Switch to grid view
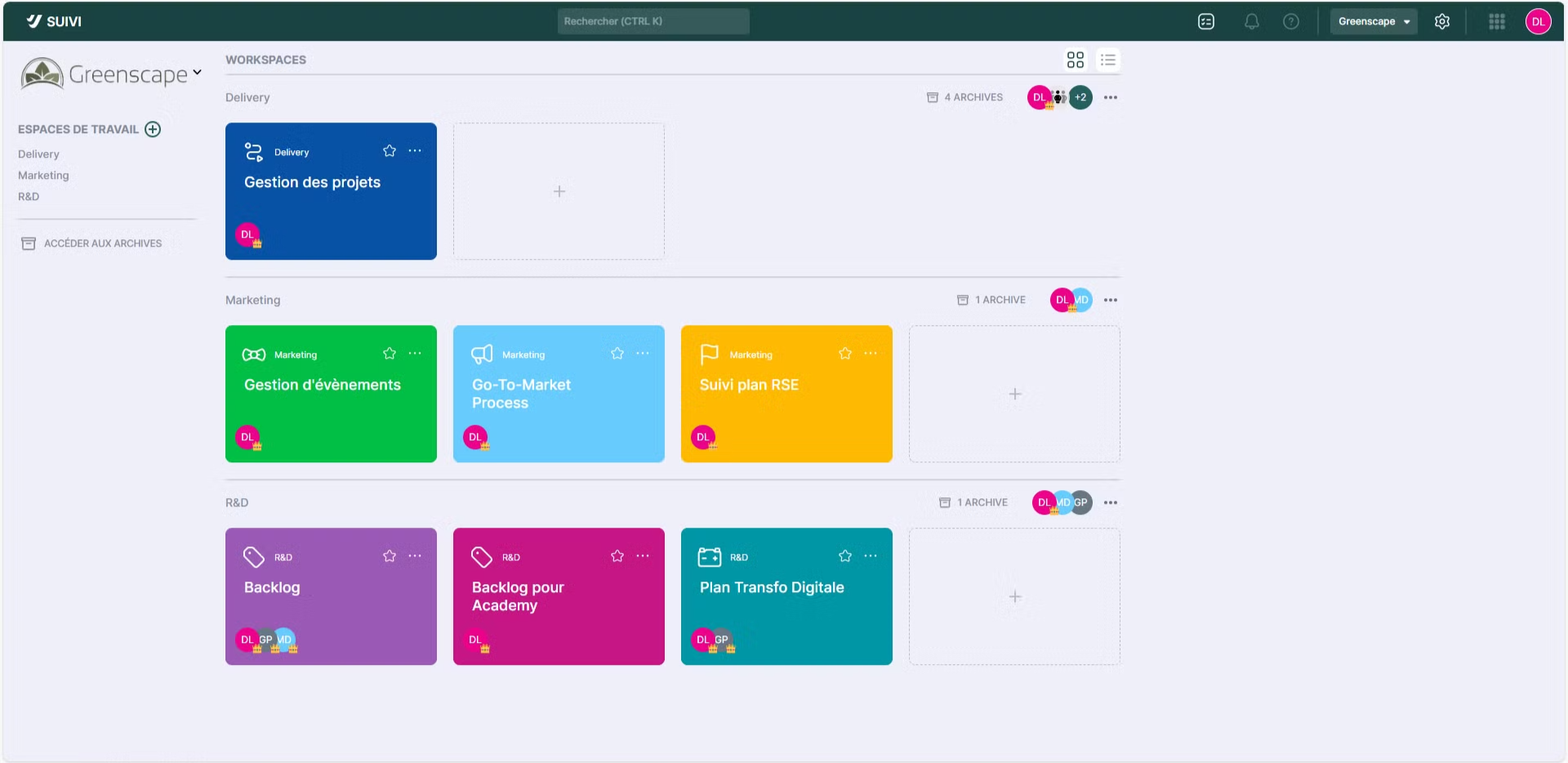Image resolution: width=1568 pixels, height=763 pixels. [1075, 60]
